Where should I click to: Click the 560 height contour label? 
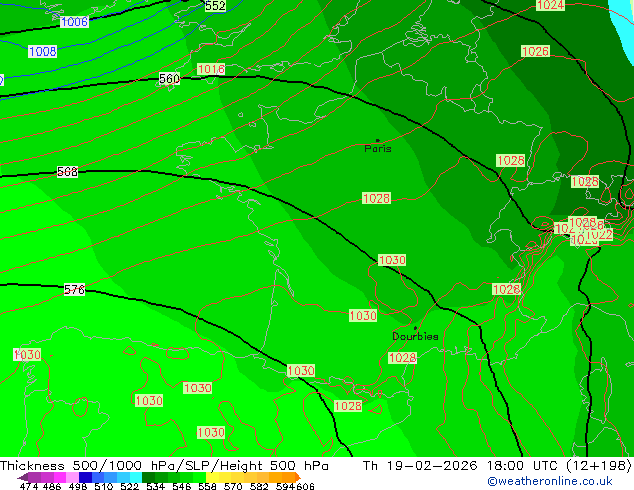[169, 78]
